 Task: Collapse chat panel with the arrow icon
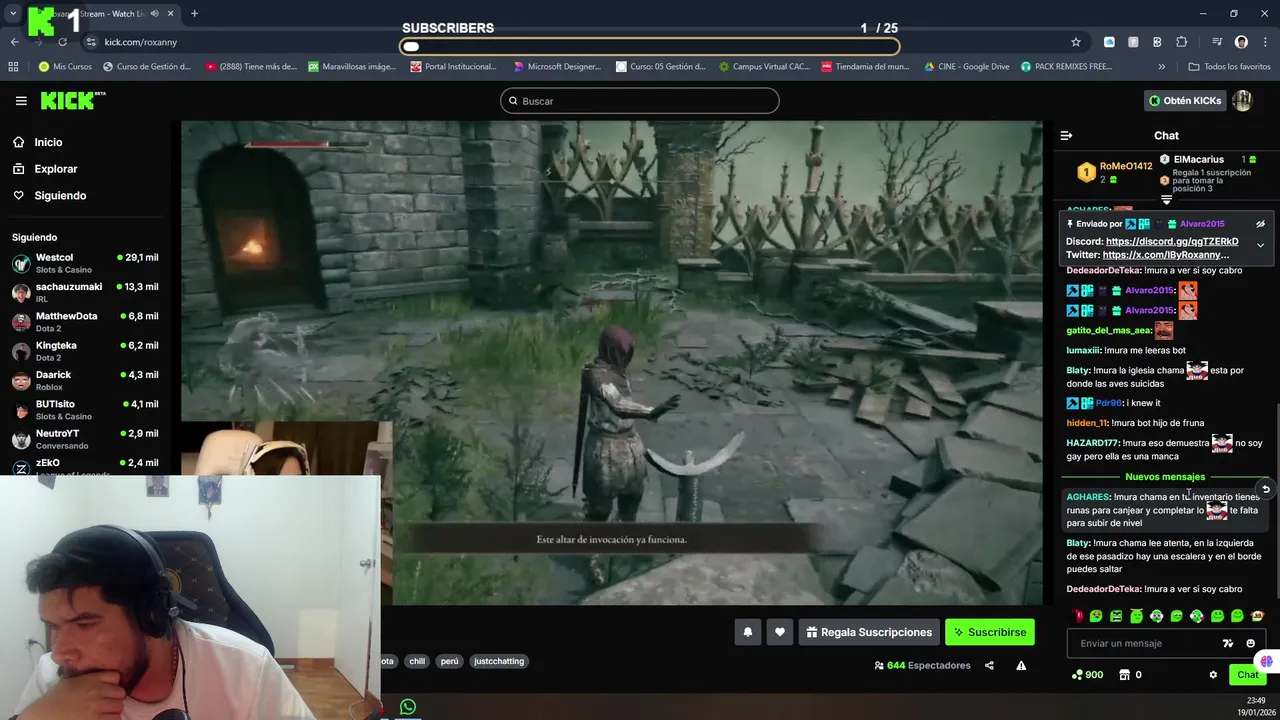[1066, 135]
